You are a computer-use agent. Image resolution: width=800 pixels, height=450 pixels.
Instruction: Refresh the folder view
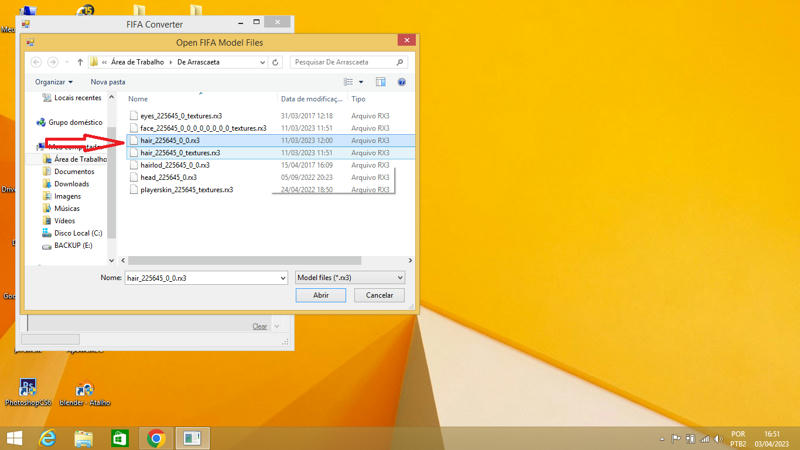click(x=276, y=62)
